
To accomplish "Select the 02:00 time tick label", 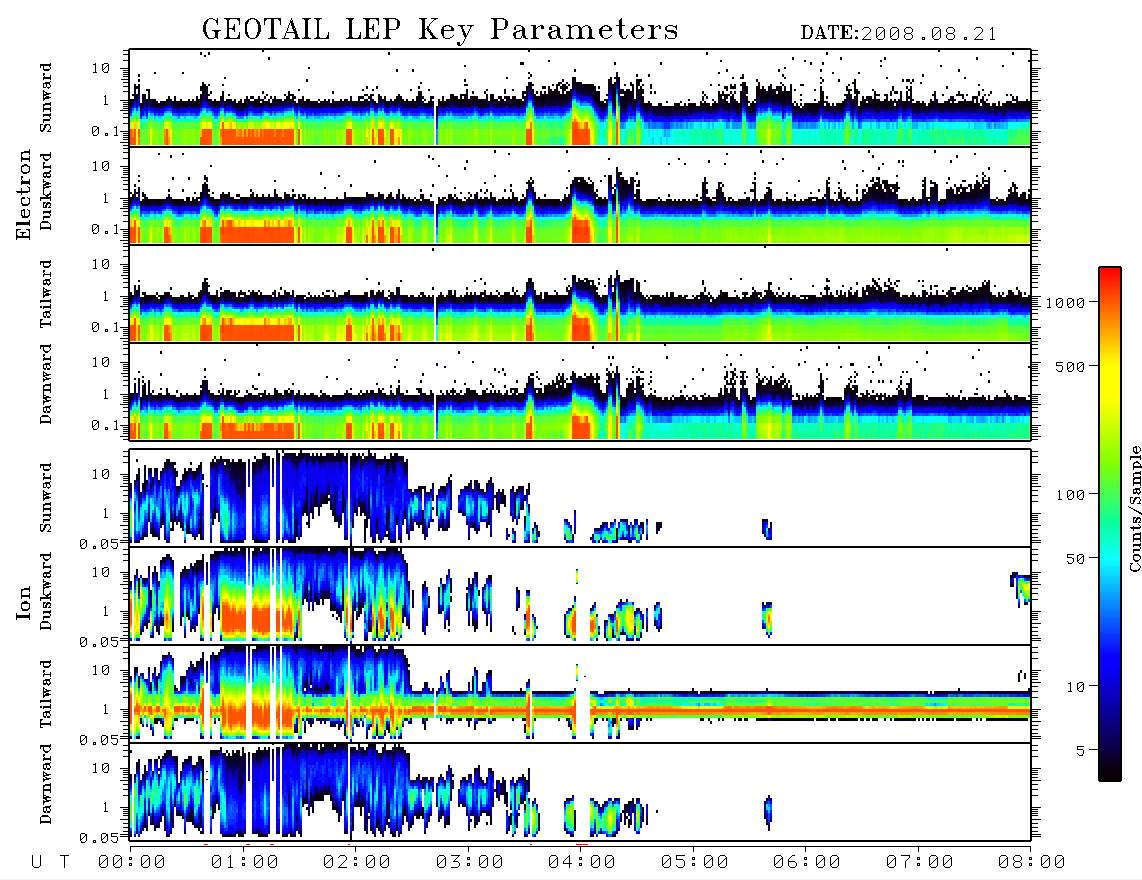I will (357, 863).
